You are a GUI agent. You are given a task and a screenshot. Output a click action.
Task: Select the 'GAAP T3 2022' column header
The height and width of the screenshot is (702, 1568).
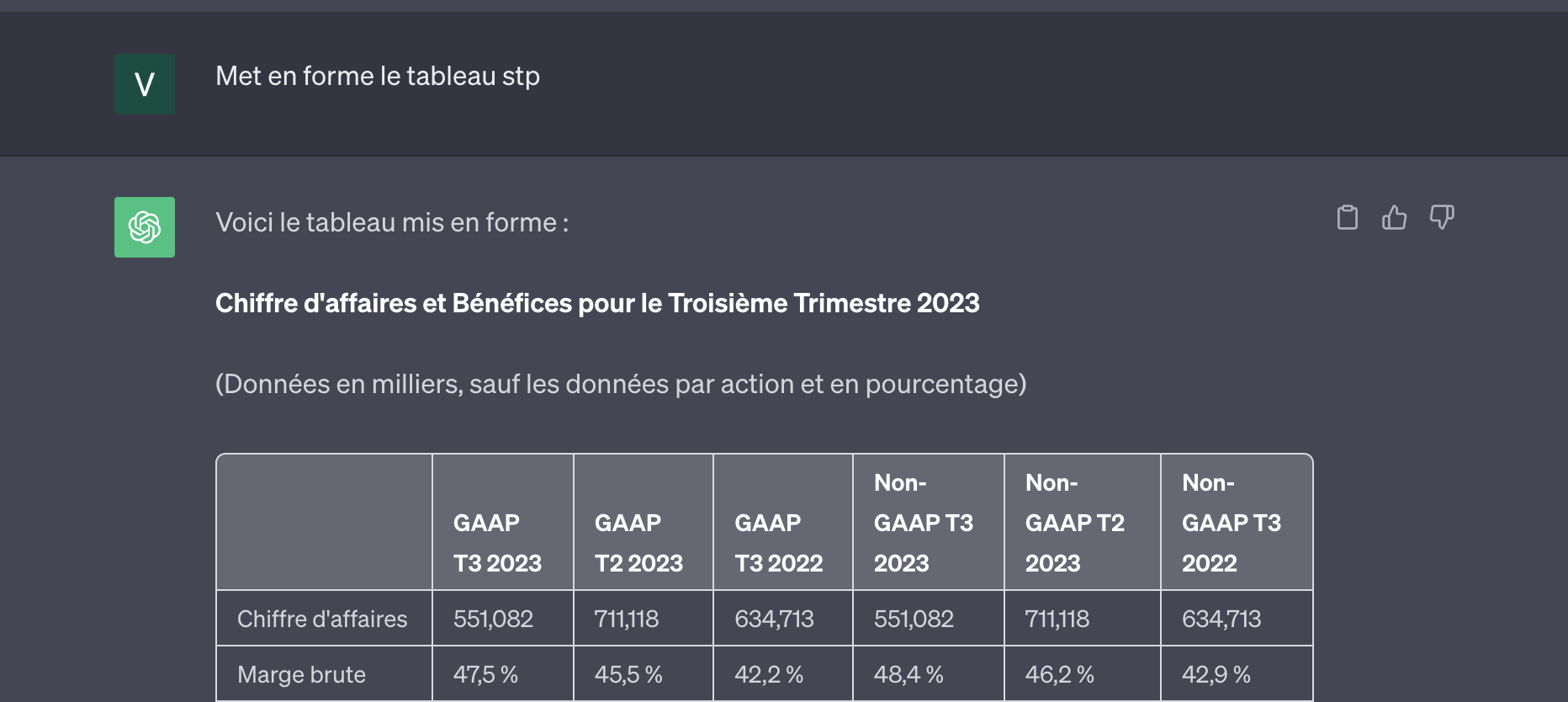tap(783, 523)
